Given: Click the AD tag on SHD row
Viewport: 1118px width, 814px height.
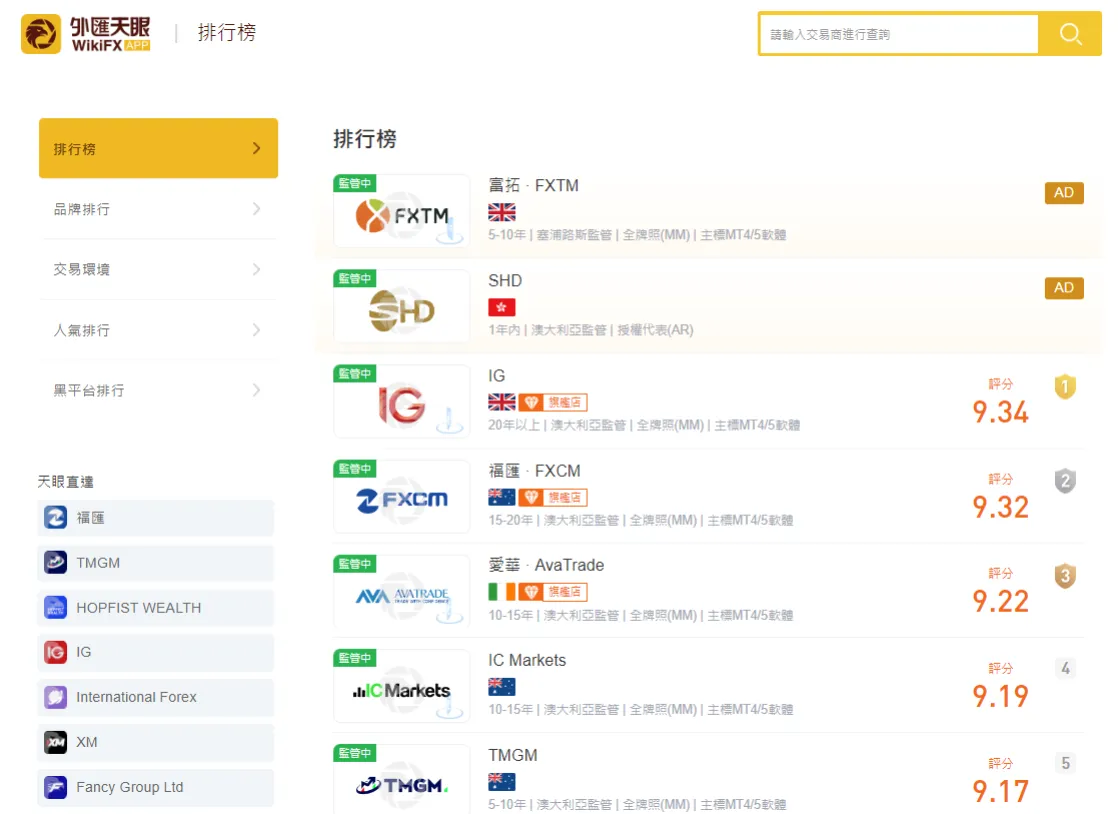Looking at the screenshot, I should 1064,287.
